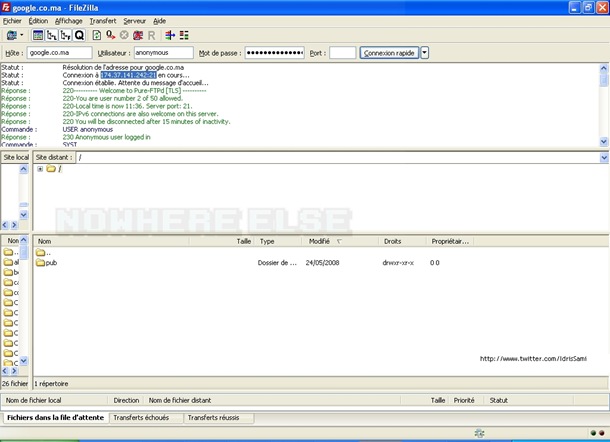This screenshot has width=610, height=442.
Task: Select the root folder in remote tree
Action: tap(54, 168)
